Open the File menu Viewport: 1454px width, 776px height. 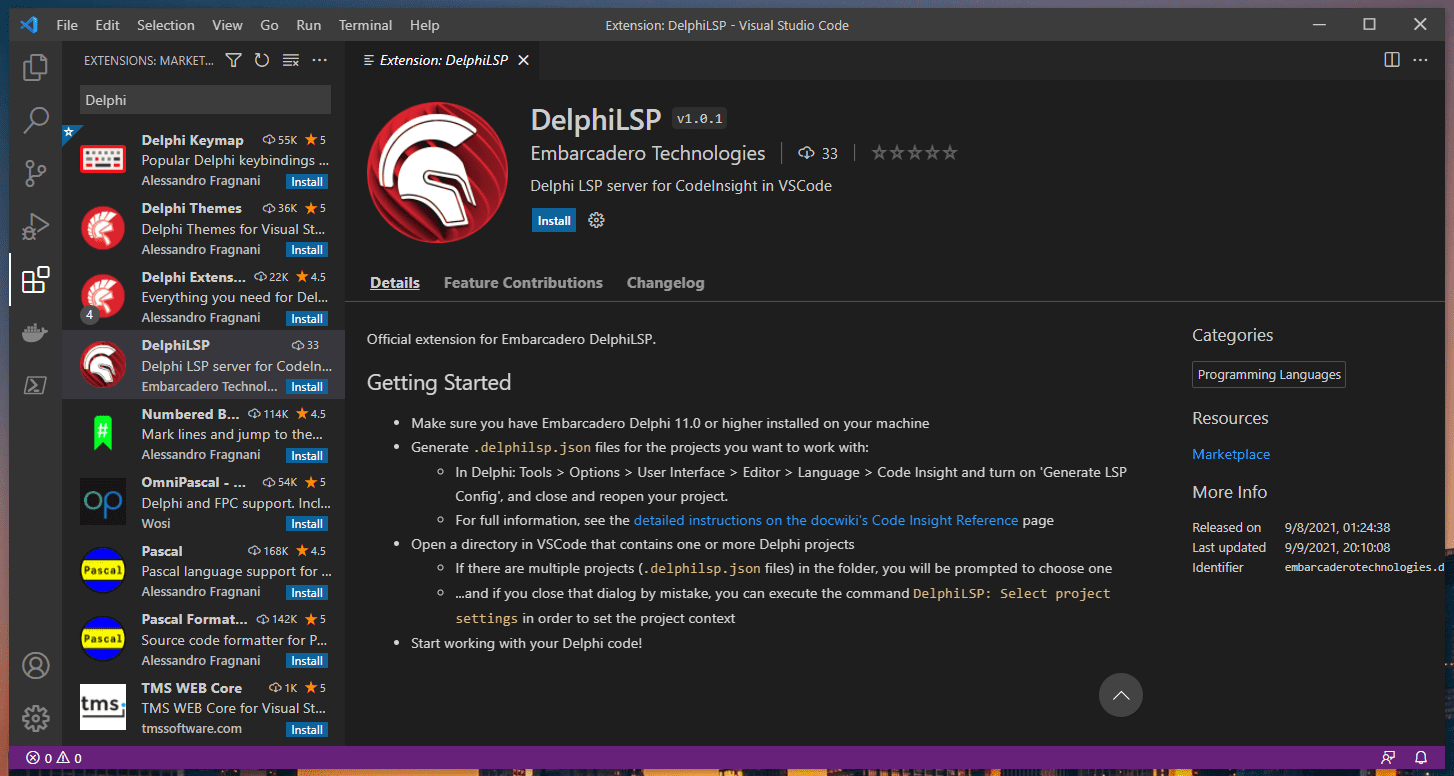67,25
